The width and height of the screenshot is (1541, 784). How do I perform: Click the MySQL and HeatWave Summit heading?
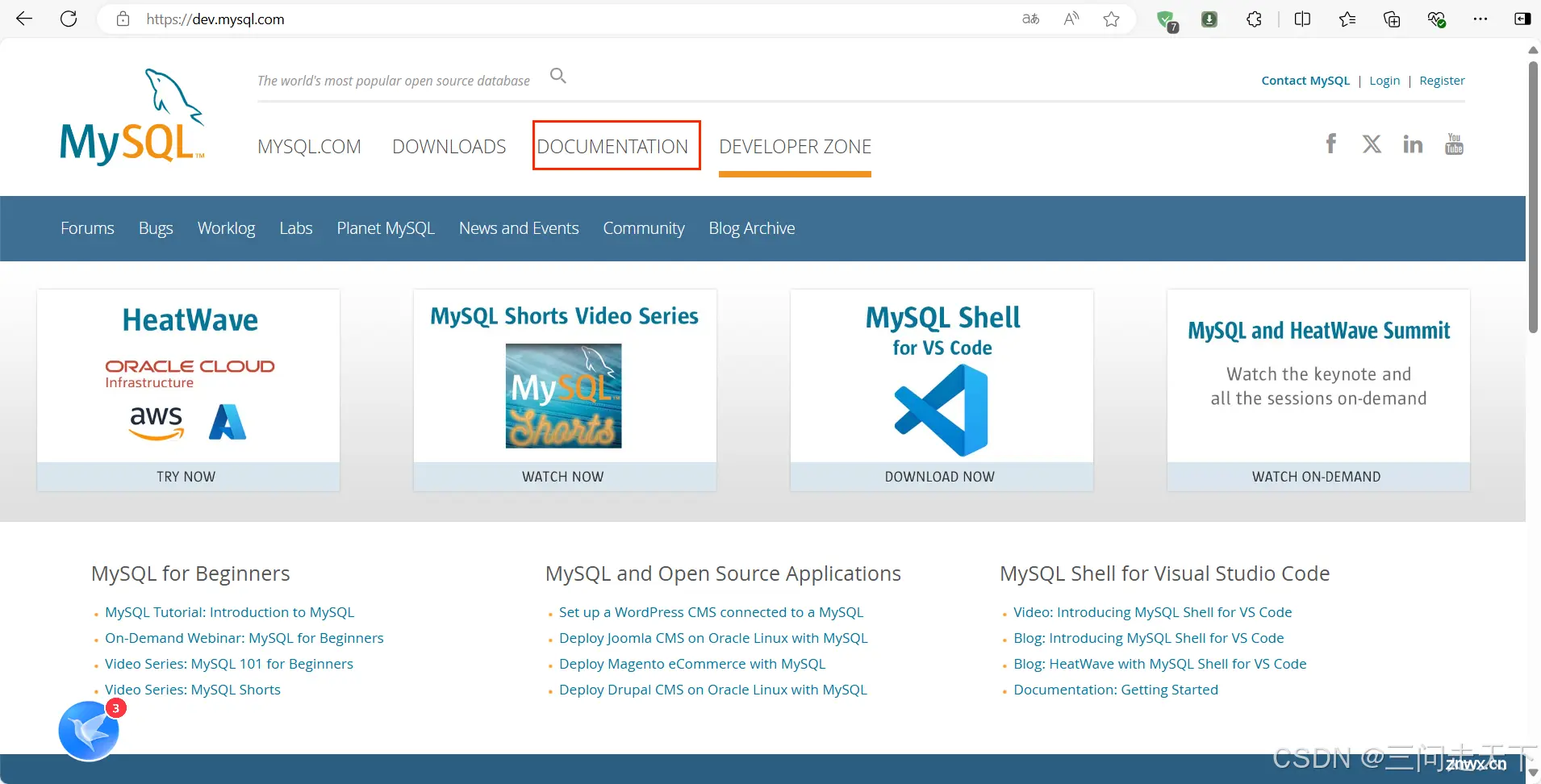pyautogui.click(x=1318, y=331)
